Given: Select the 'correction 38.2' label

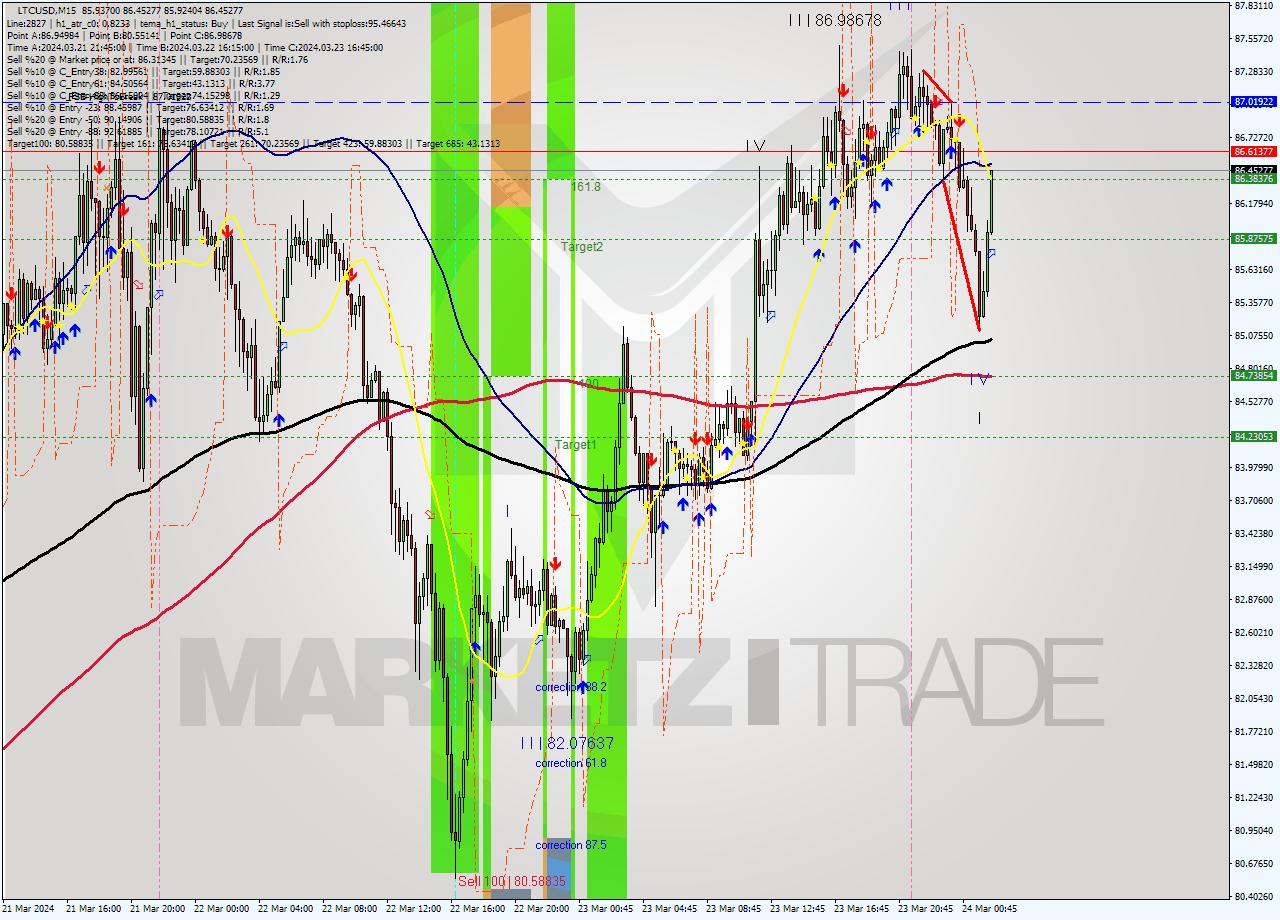Looking at the screenshot, I should pos(570,687).
